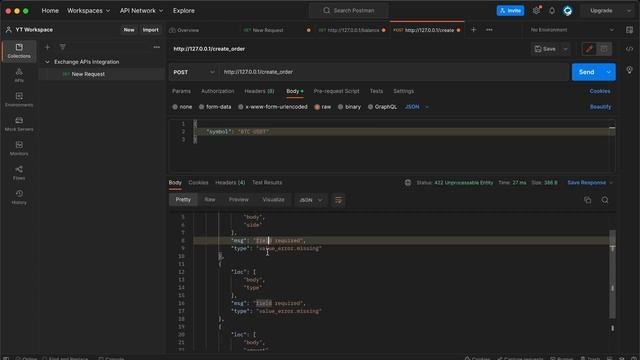Click the Send button
Screen dimensions: 640x360
click(x=587, y=72)
